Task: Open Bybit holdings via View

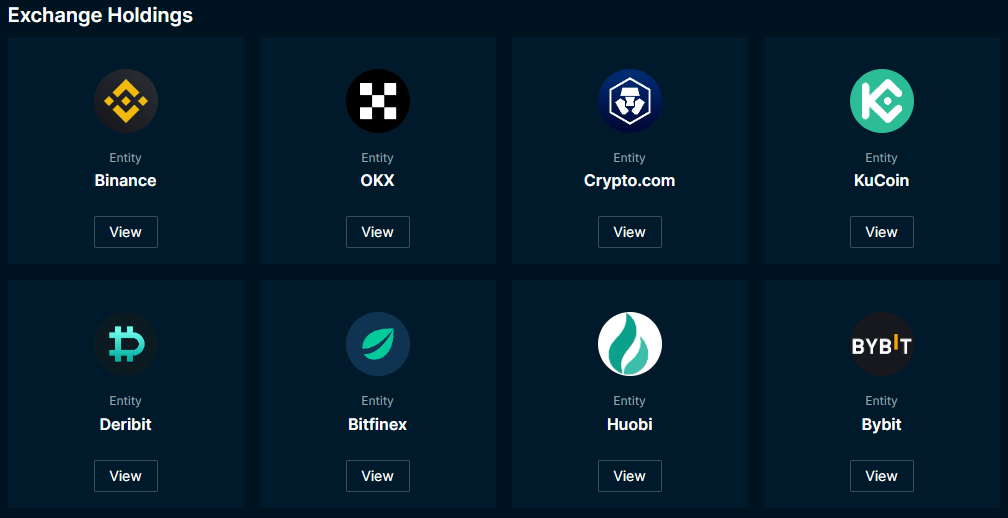Action: 881,476
